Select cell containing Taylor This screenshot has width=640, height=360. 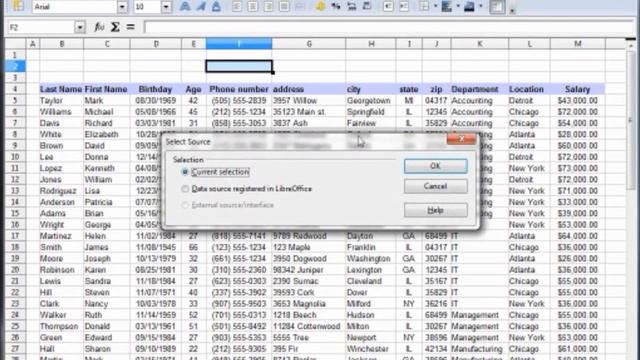tap(61, 100)
